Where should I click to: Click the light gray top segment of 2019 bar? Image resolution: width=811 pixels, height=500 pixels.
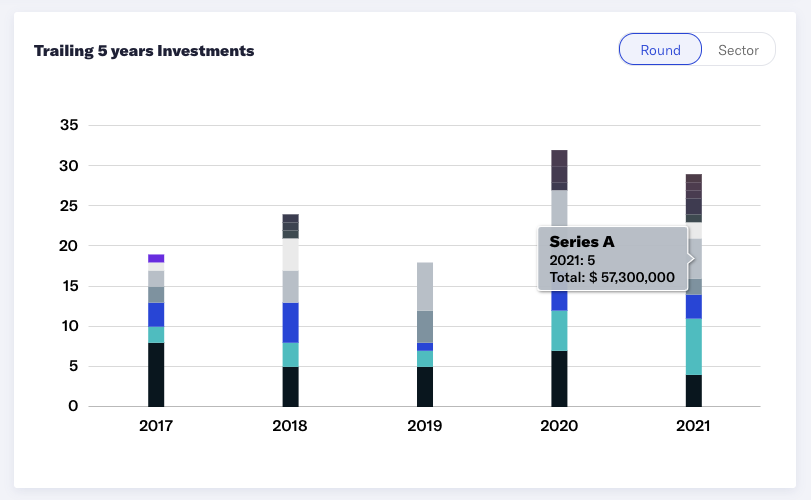(x=425, y=286)
